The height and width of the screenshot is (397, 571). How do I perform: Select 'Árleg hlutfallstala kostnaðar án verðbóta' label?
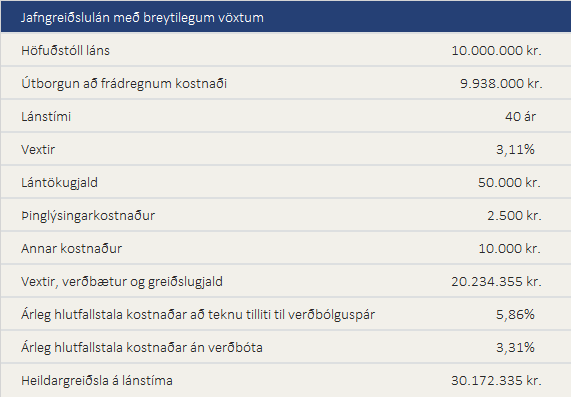[x=142, y=347]
